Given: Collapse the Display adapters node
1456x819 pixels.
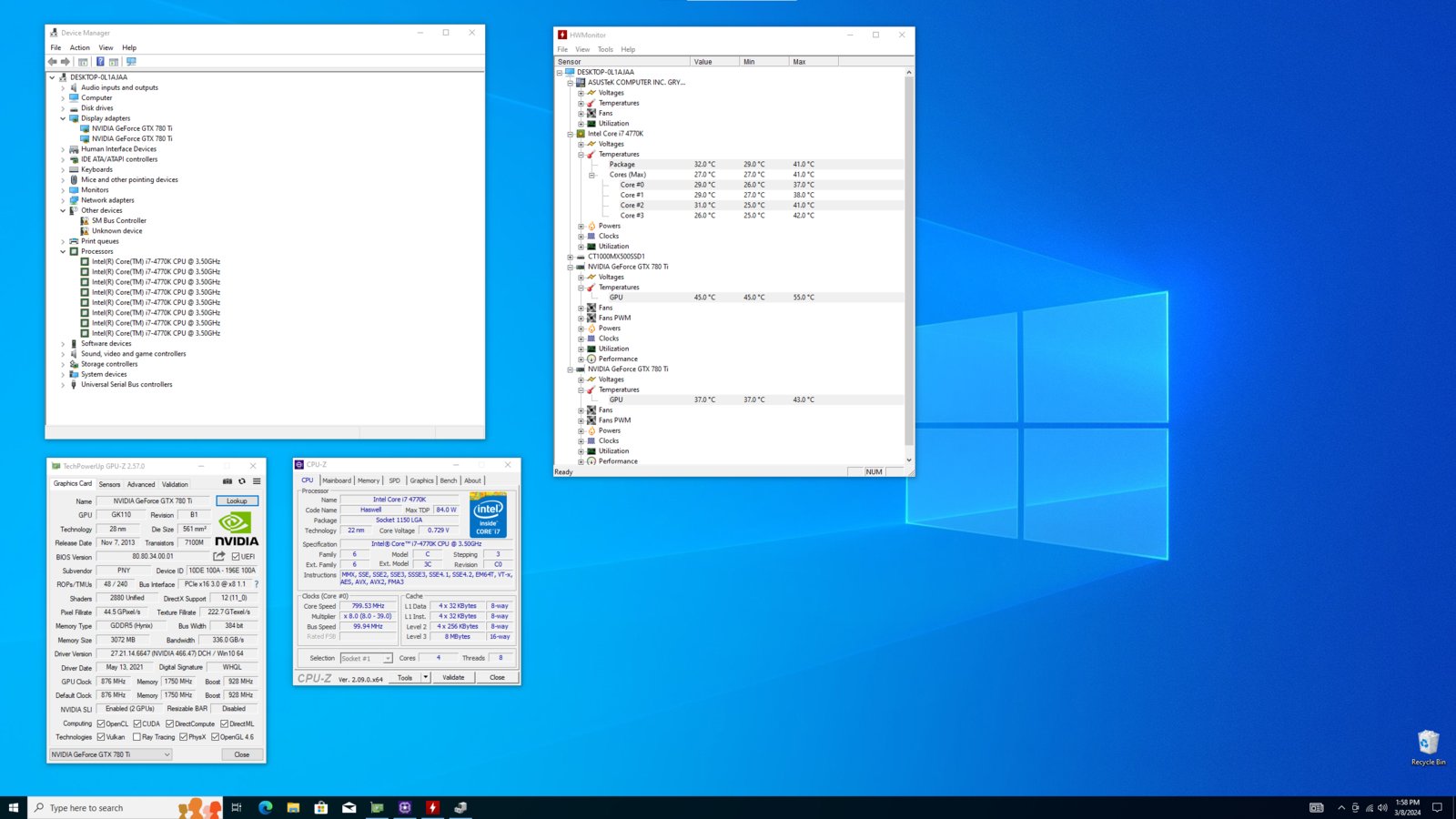Looking at the screenshot, I should click(63, 118).
